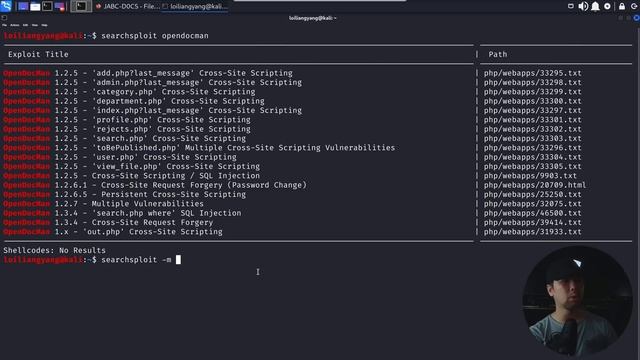Minimize the terminal window
This screenshot has width=640, height=360.
[x=621, y=18]
